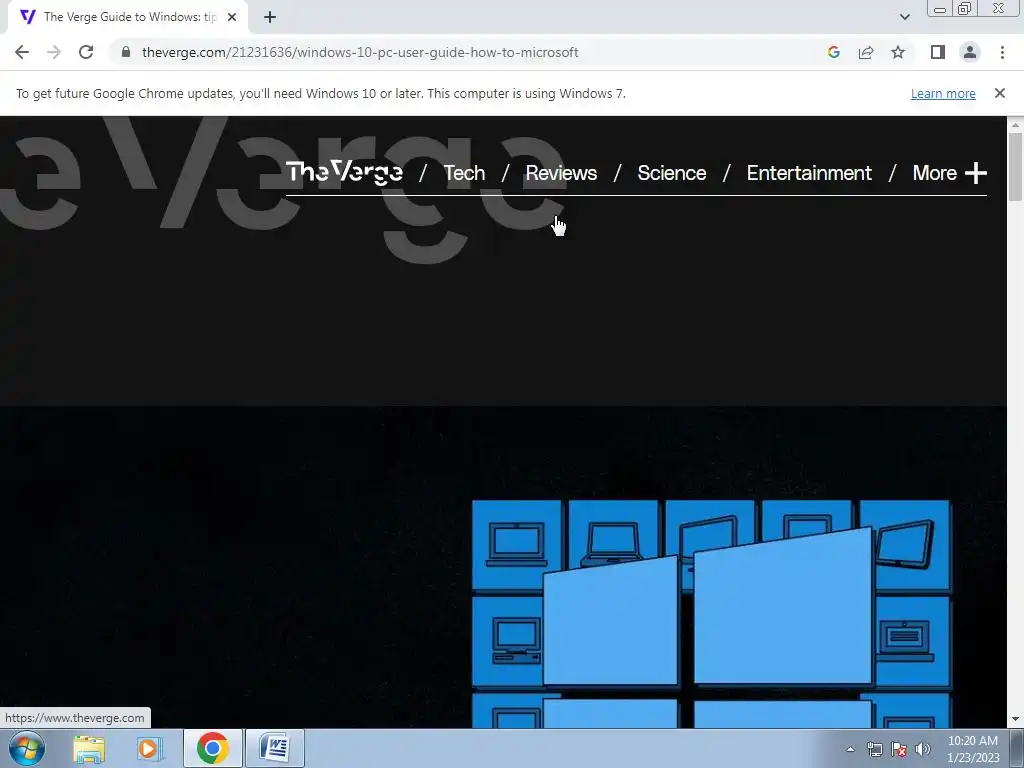Open the Learn more link
This screenshot has height=768, width=1024.
(x=943, y=93)
